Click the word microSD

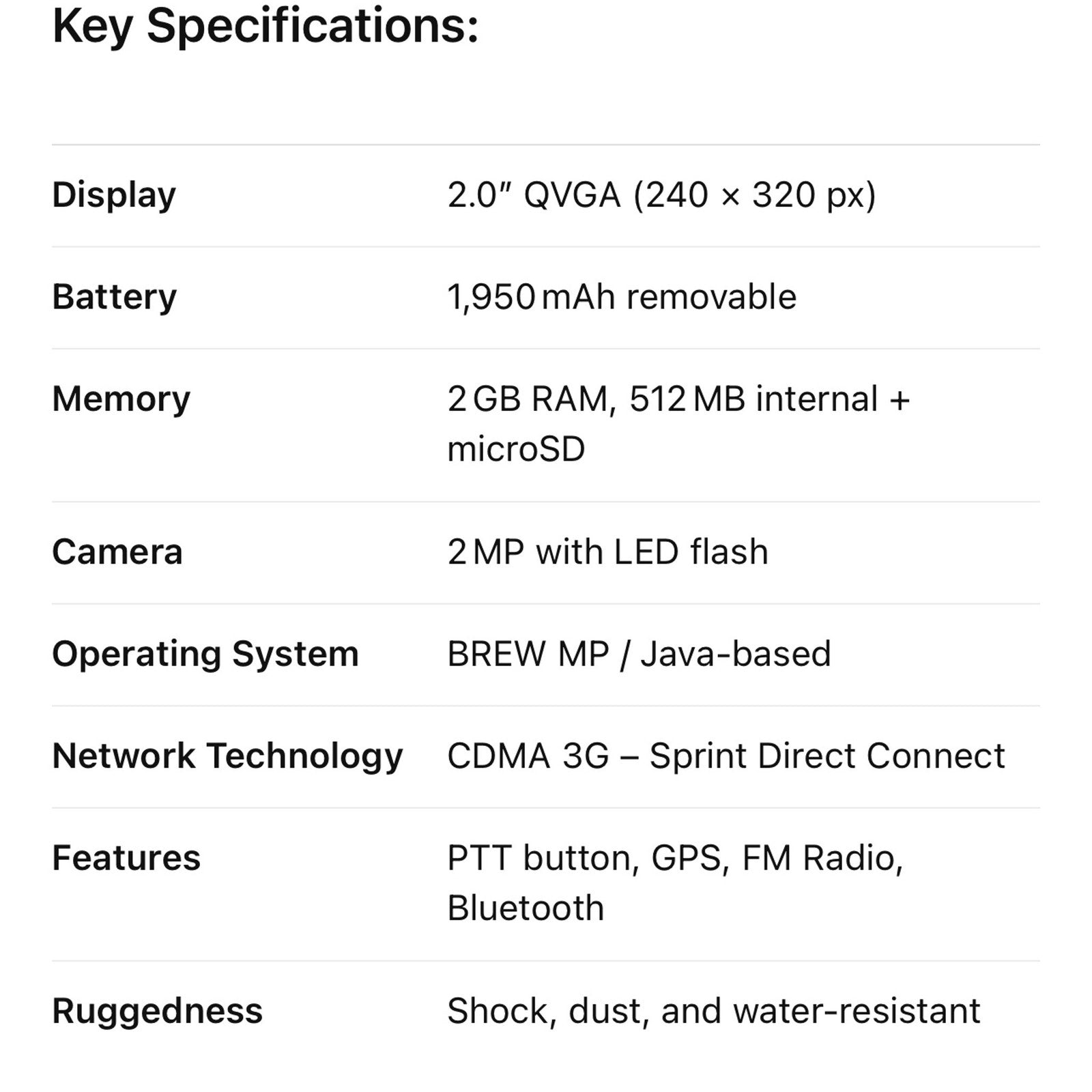click(x=516, y=450)
